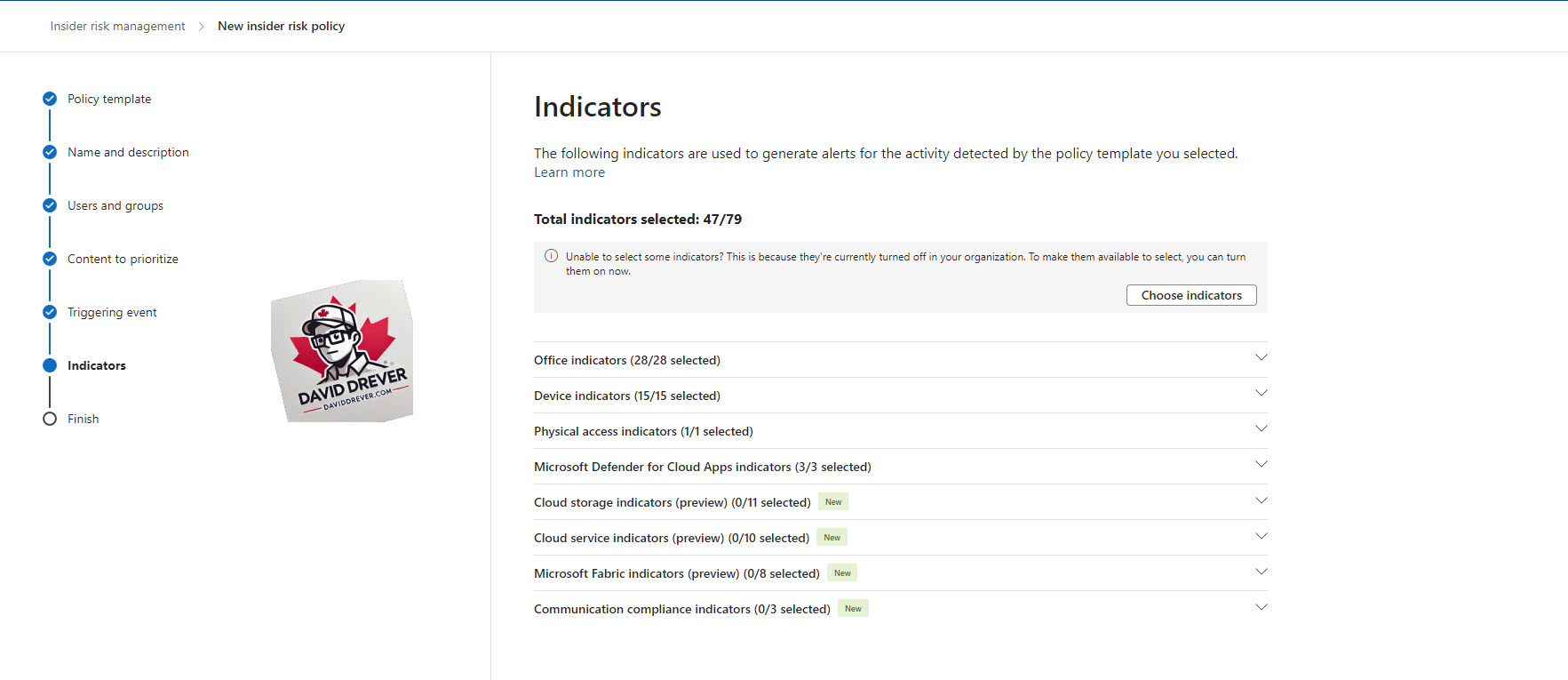Expand Office indicators section chevron
Screen dimensions: 1568x680
coord(1261,357)
